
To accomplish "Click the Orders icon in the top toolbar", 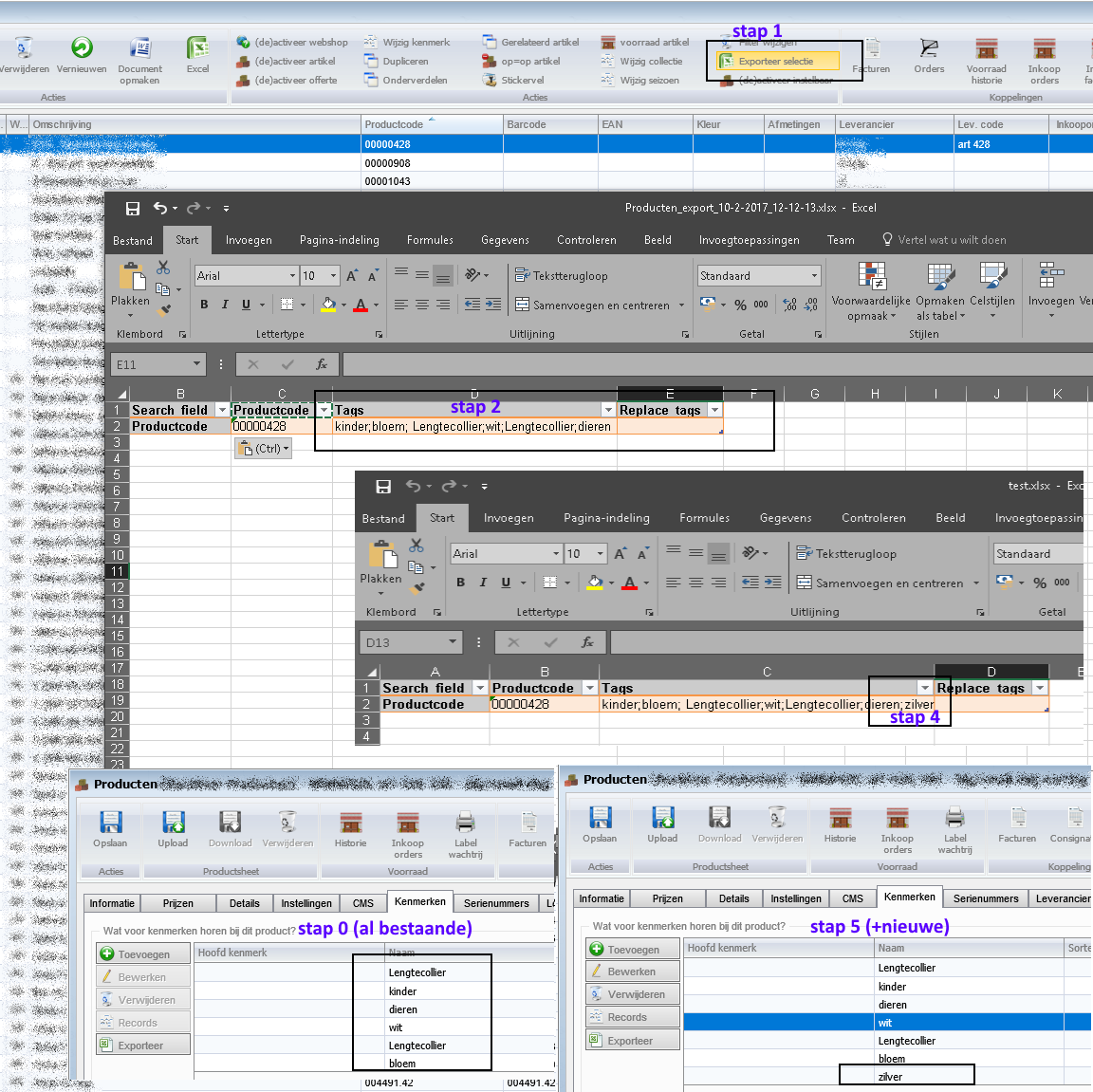I will [929, 48].
